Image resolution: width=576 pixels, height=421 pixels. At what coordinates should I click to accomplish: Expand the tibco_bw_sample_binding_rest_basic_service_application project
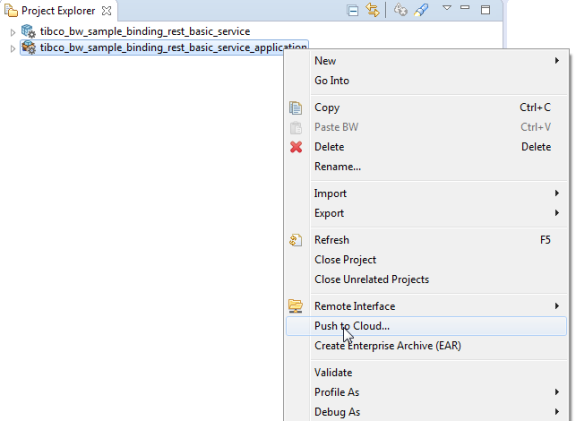click(x=13, y=48)
